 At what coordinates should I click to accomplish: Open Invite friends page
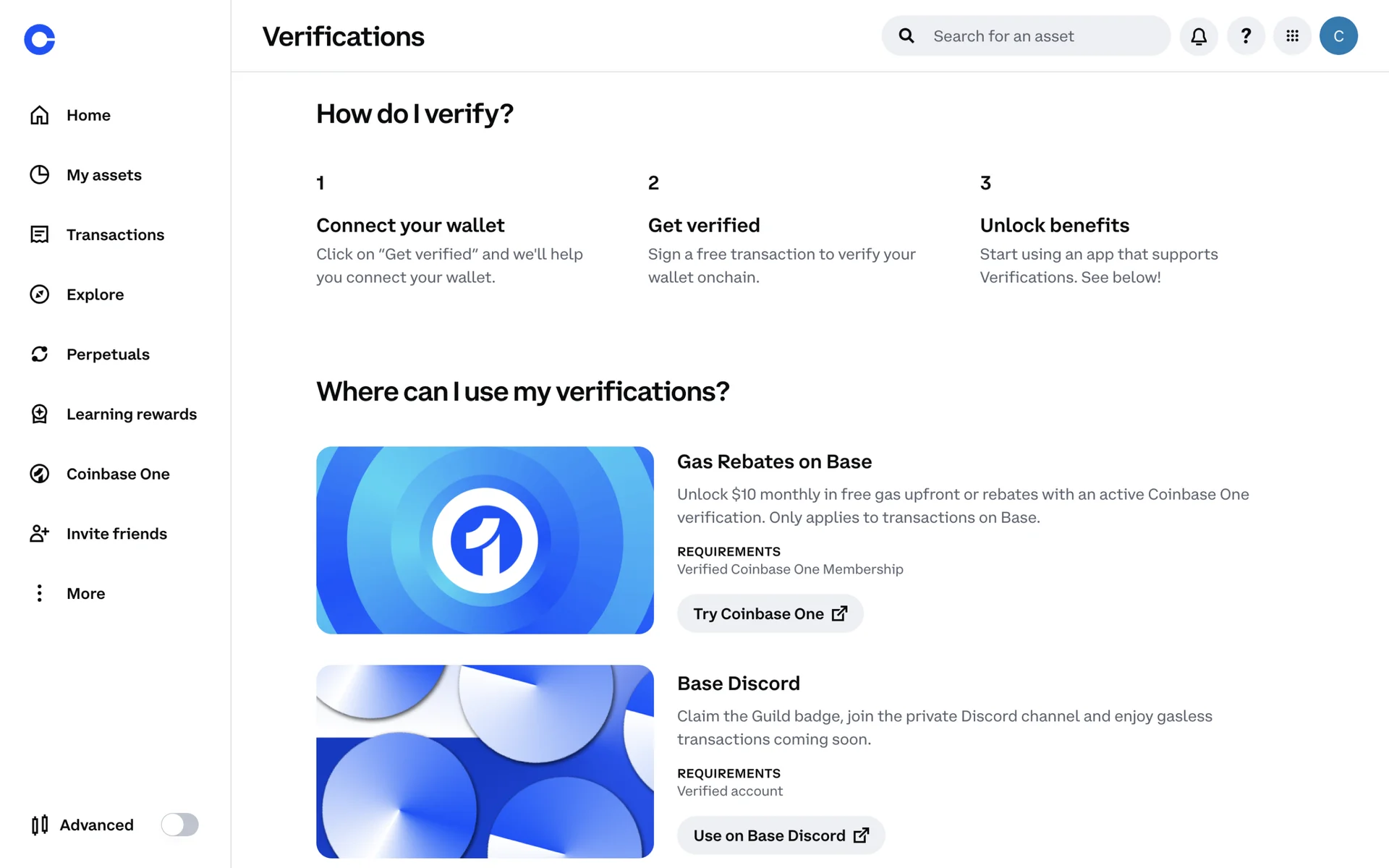click(x=116, y=534)
